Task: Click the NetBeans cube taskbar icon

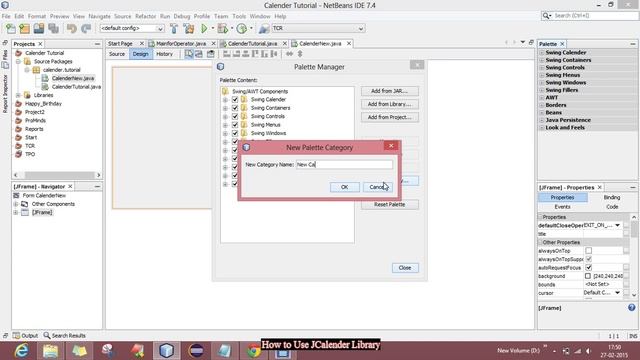Action: (167, 351)
